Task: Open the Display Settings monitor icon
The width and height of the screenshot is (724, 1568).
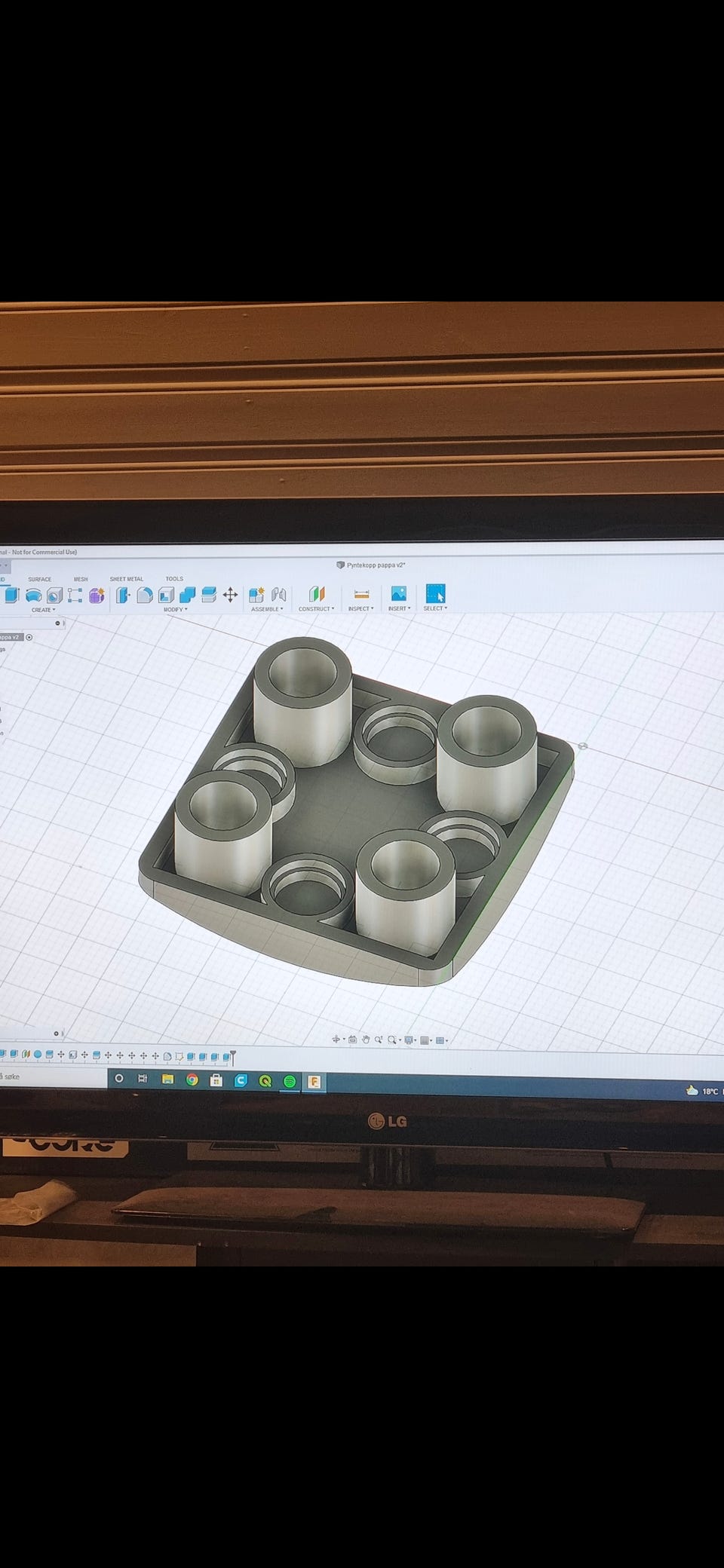Action: (x=408, y=1040)
